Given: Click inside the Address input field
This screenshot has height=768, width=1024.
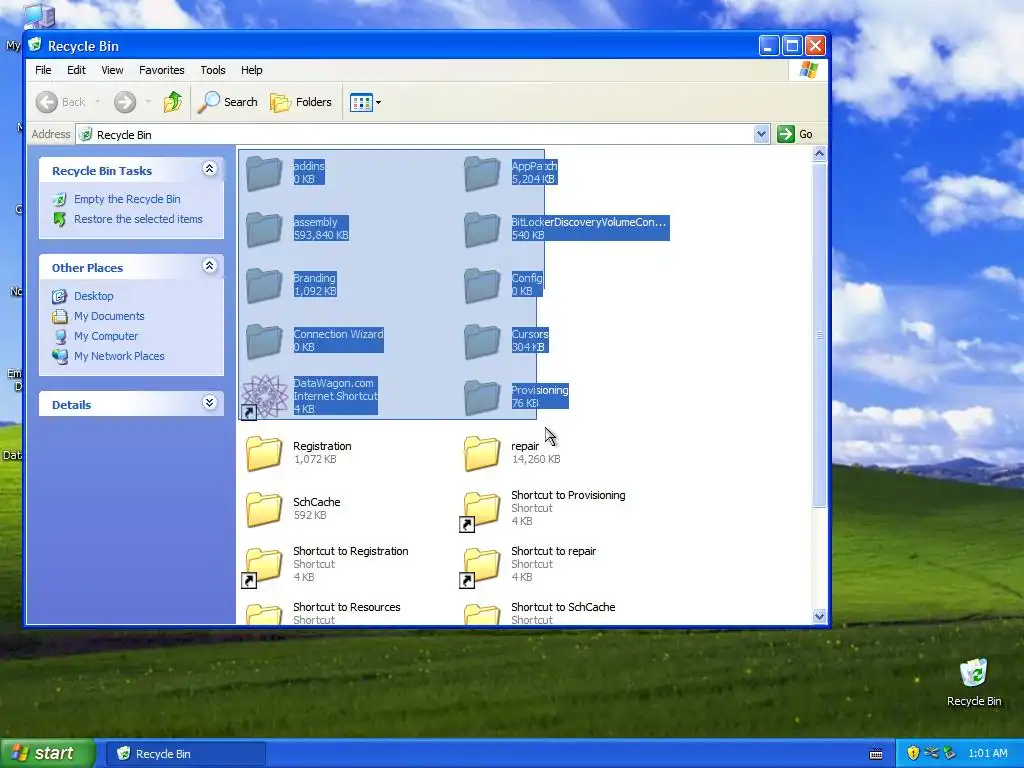Looking at the screenshot, I should coord(423,135).
